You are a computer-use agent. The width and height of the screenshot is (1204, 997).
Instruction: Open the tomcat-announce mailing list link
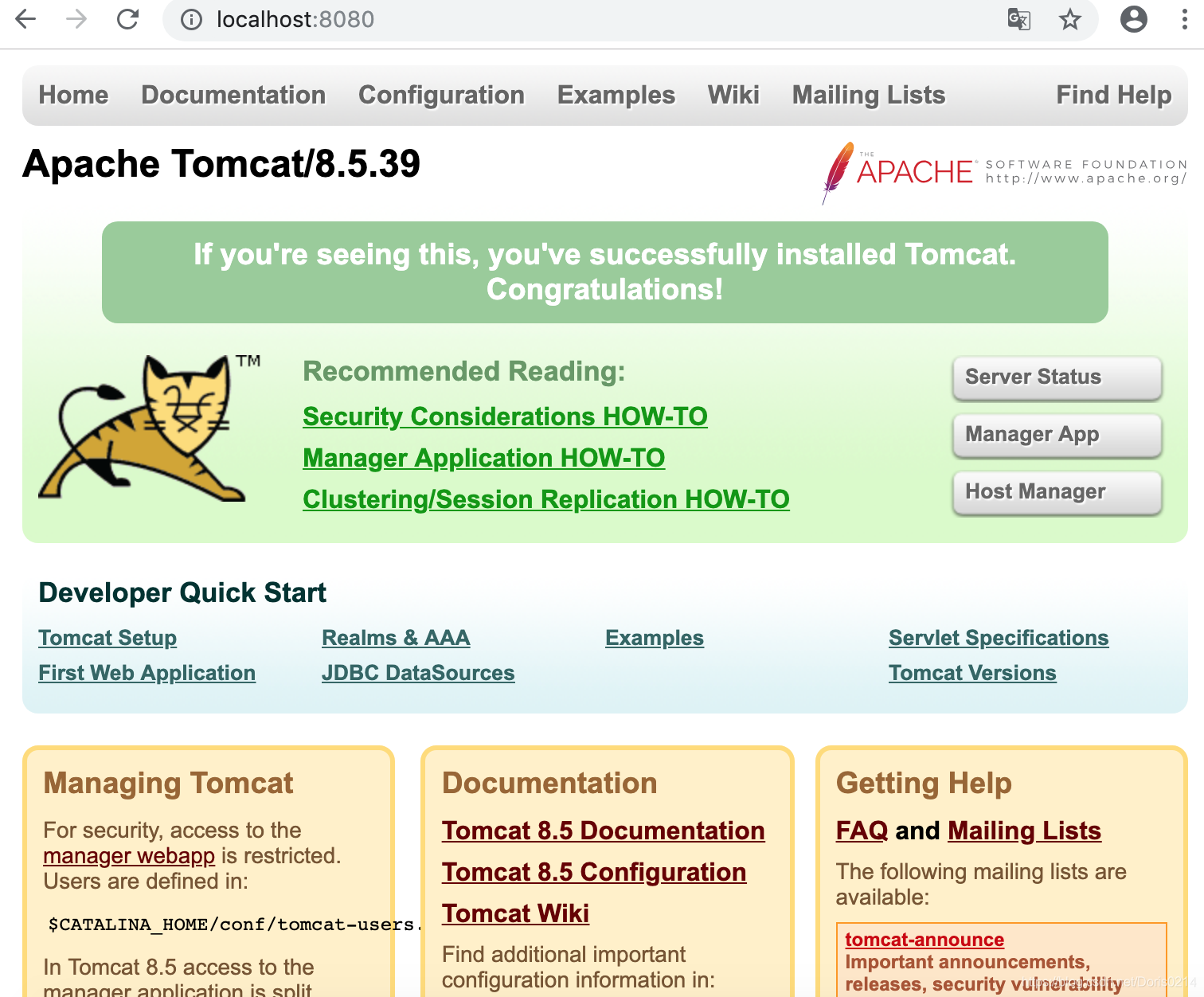tap(924, 940)
